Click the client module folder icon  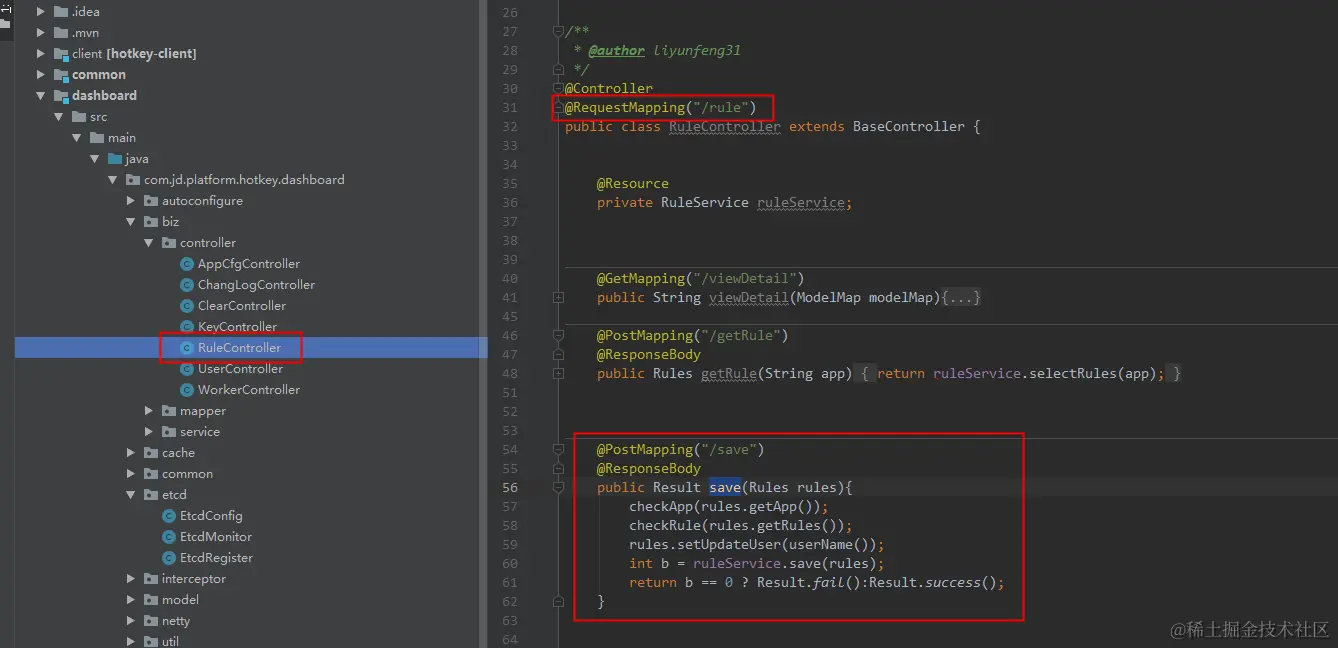[60, 54]
